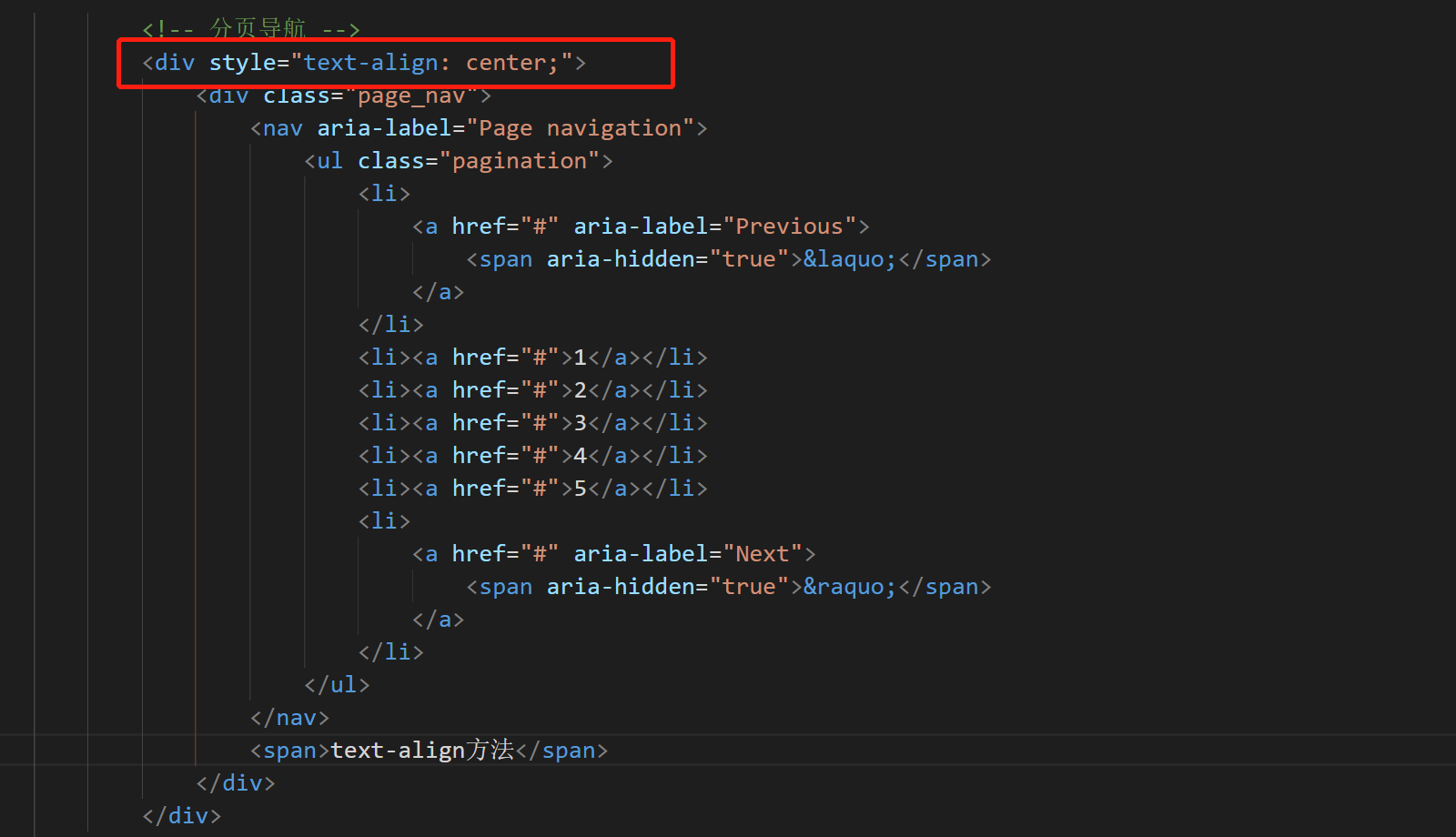
Task: Click the list item line with page 5
Action: pyautogui.click(x=532, y=489)
